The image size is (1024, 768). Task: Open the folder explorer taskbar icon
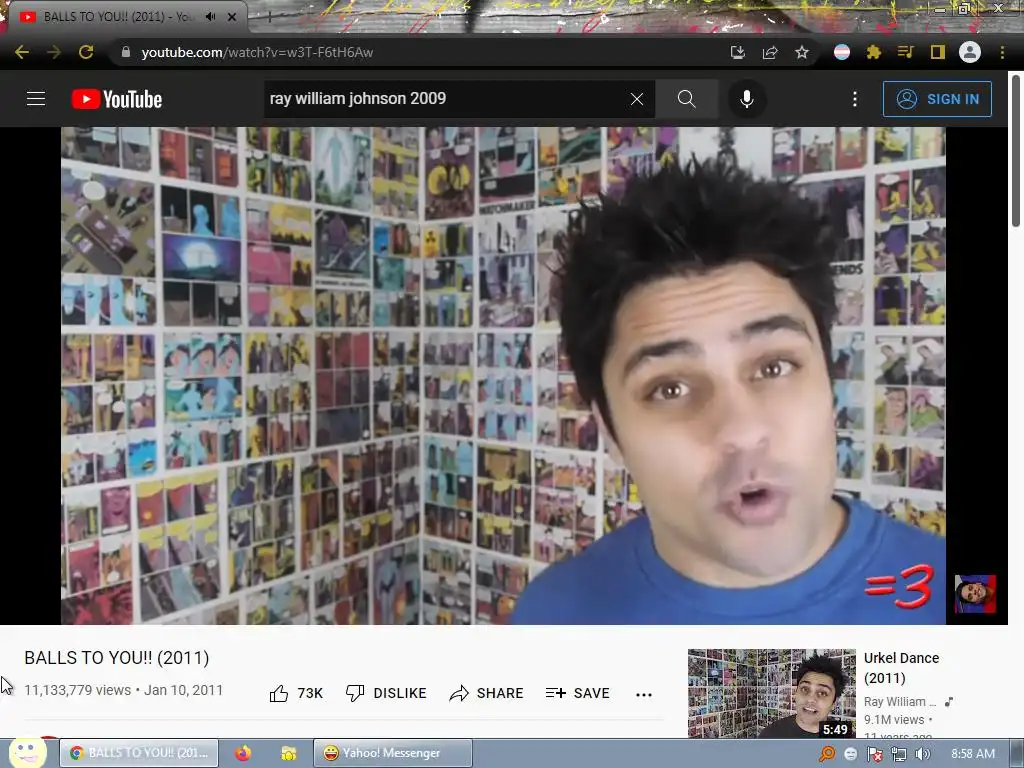(x=288, y=754)
